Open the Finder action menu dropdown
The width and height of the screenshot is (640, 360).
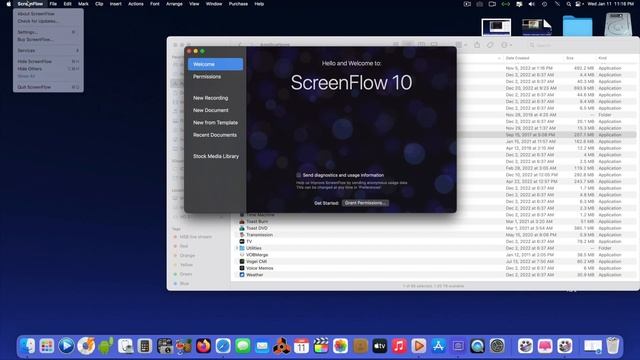506,45
